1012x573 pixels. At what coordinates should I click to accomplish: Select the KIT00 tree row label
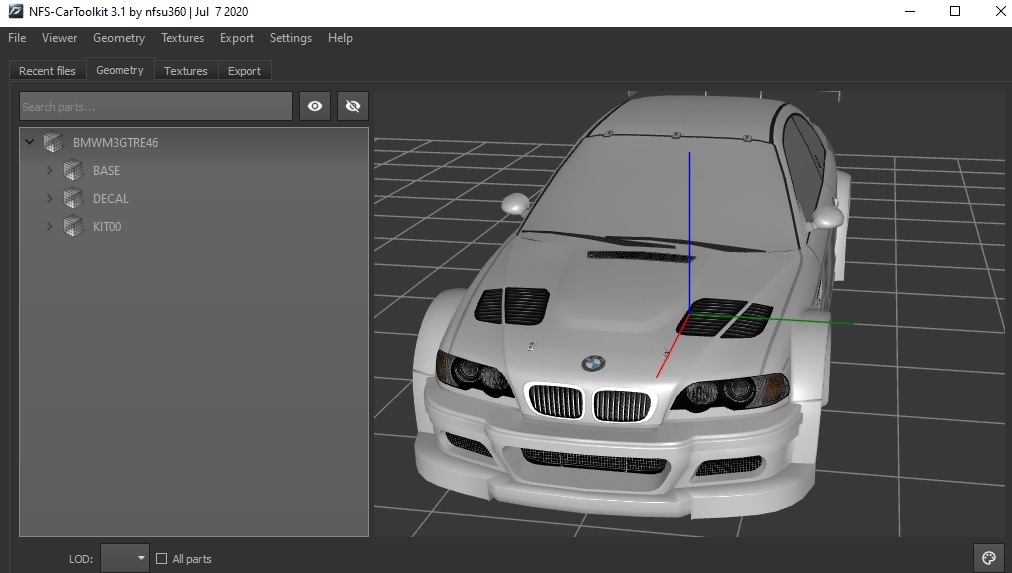tap(107, 226)
